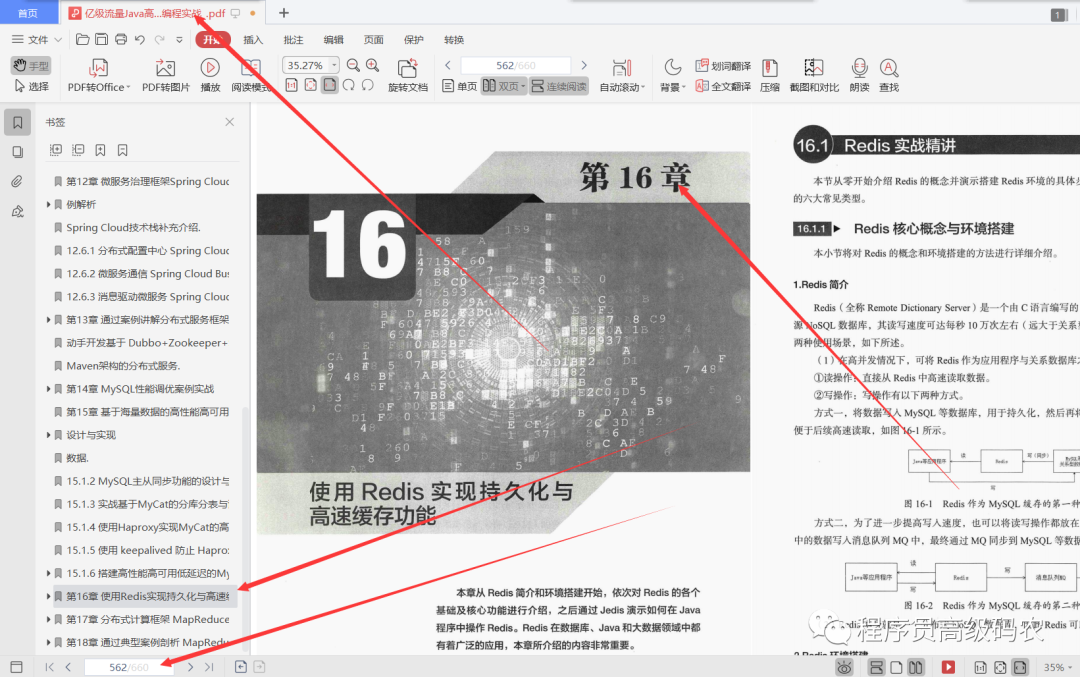1080x677 pixels.
Task: Choose fit page view in toolbar
Action: [x=311, y=85]
